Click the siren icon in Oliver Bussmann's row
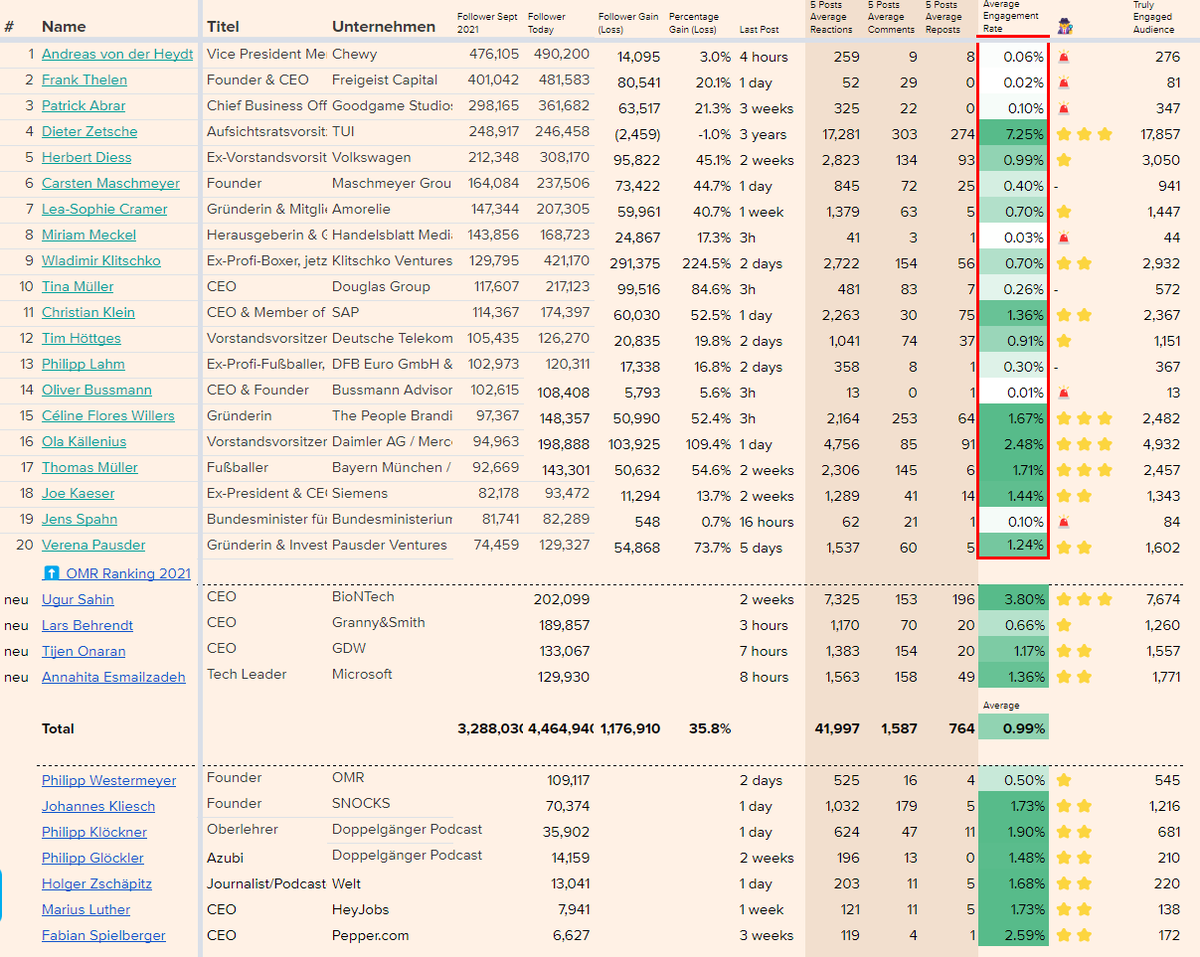 pos(1062,393)
